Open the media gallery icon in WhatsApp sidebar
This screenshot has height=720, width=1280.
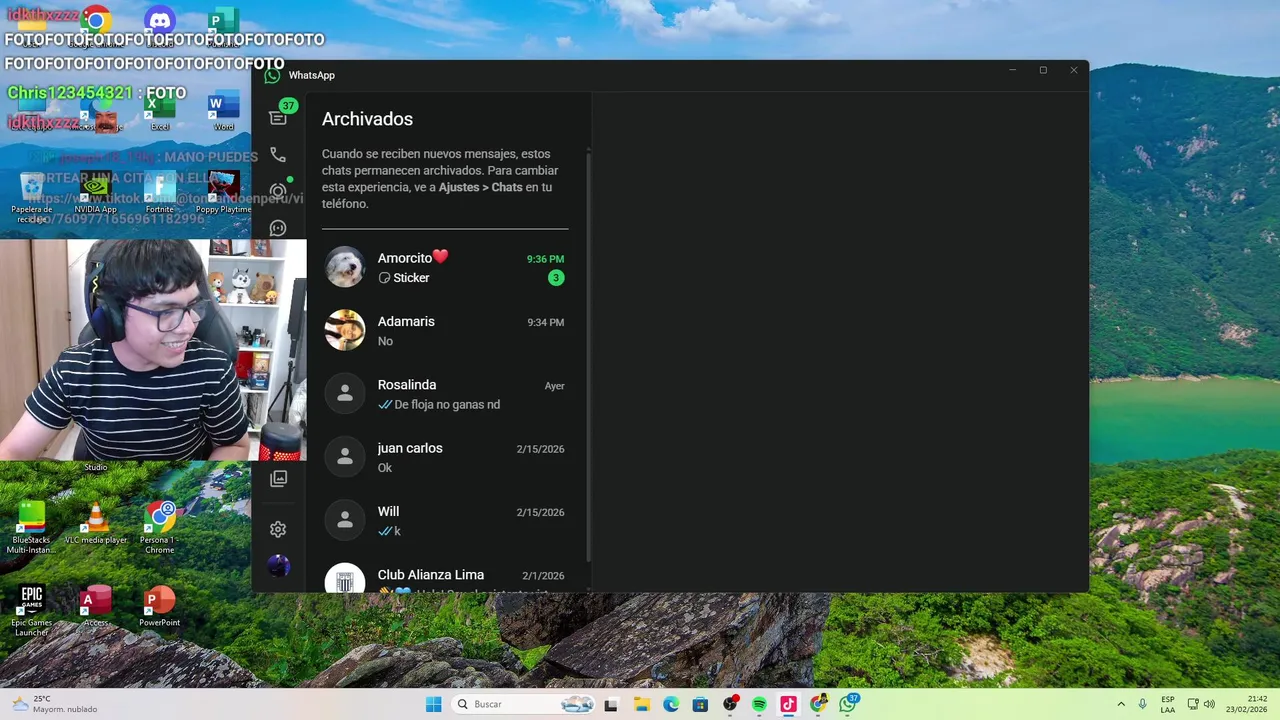(x=278, y=479)
